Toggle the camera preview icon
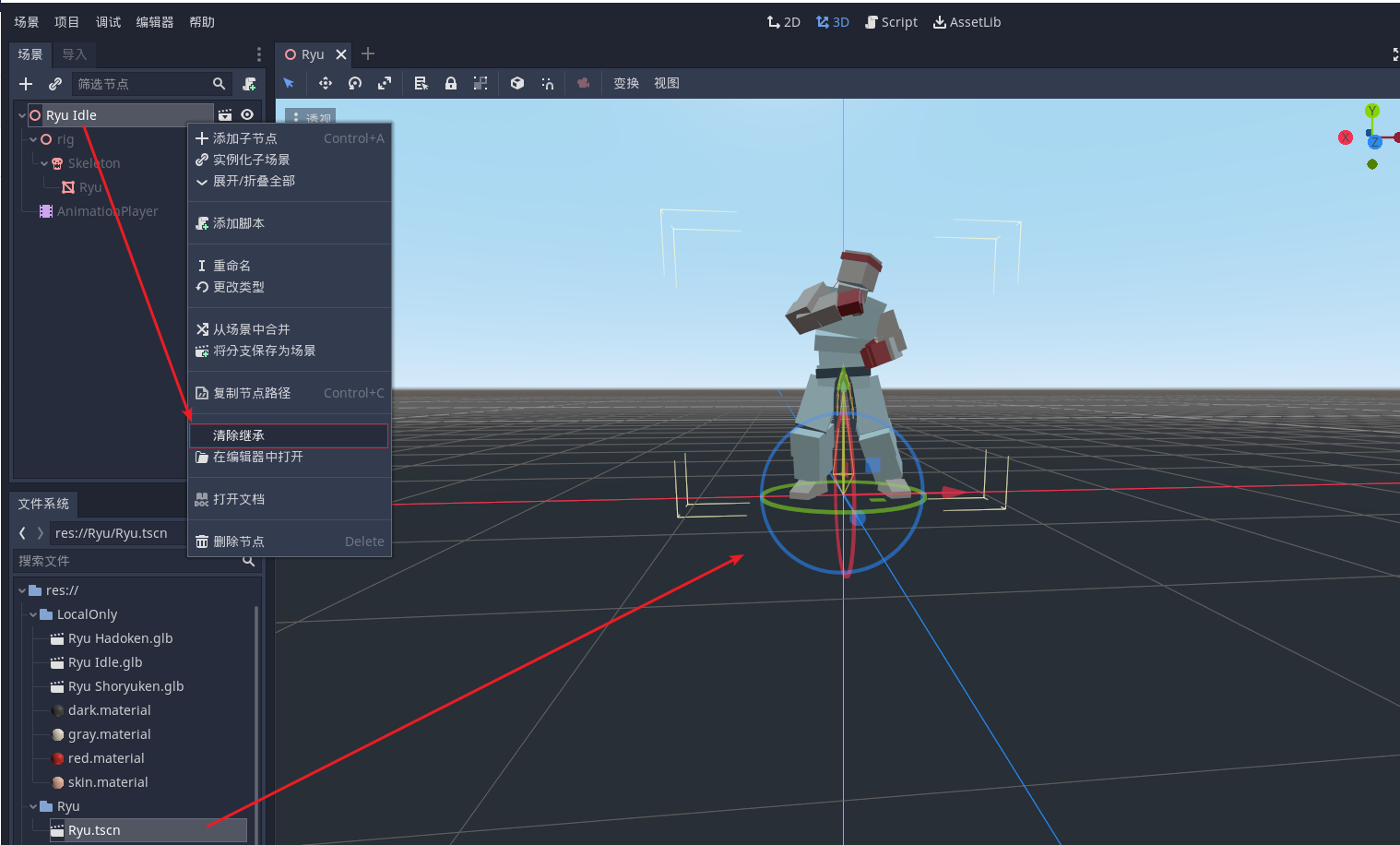The height and width of the screenshot is (845, 1400). pyautogui.click(x=584, y=83)
